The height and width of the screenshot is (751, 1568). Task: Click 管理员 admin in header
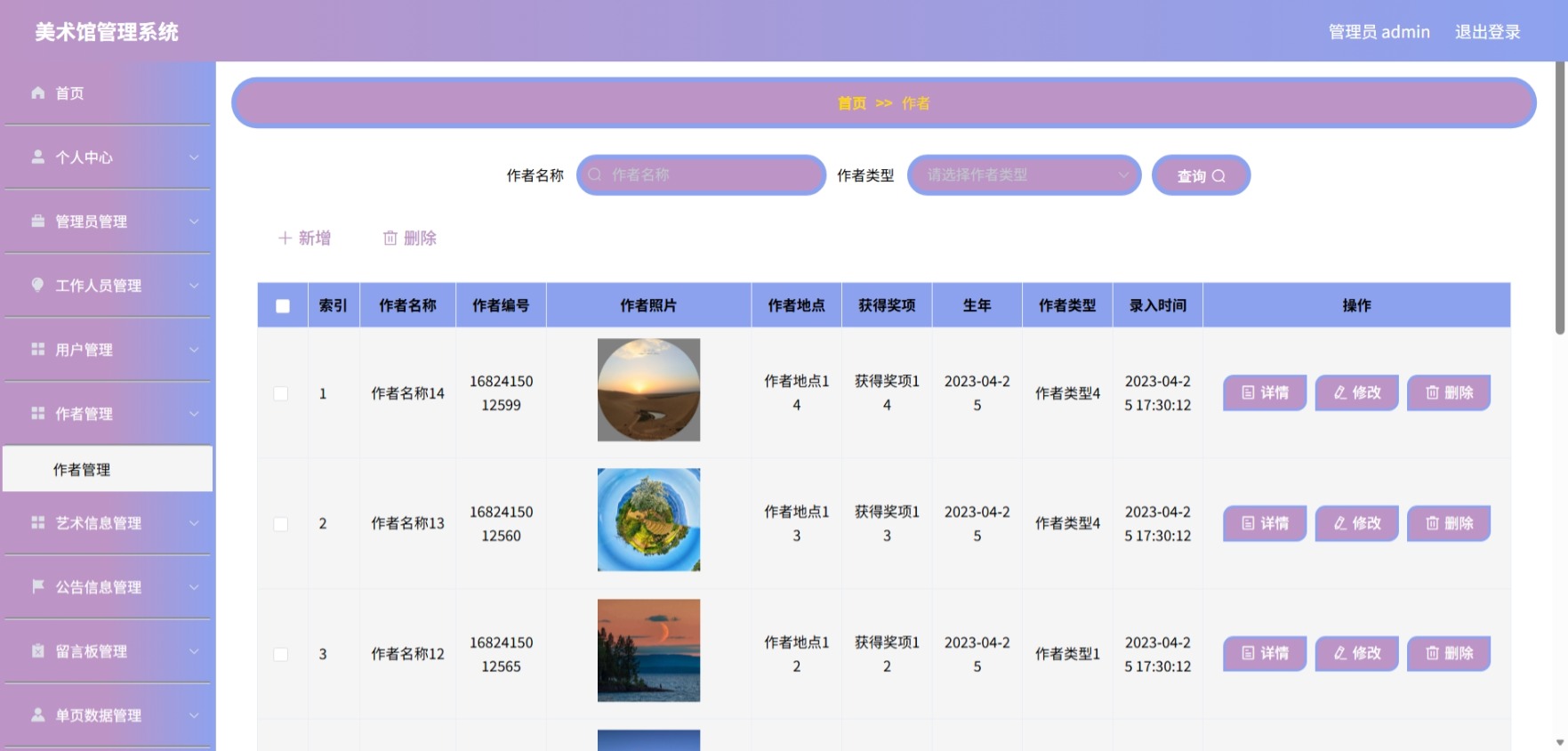point(1379,32)
